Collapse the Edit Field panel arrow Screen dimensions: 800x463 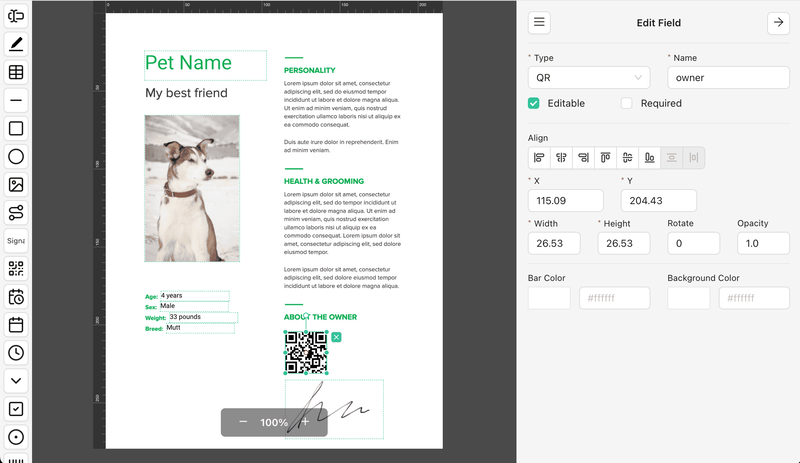(x=778, y=22)
